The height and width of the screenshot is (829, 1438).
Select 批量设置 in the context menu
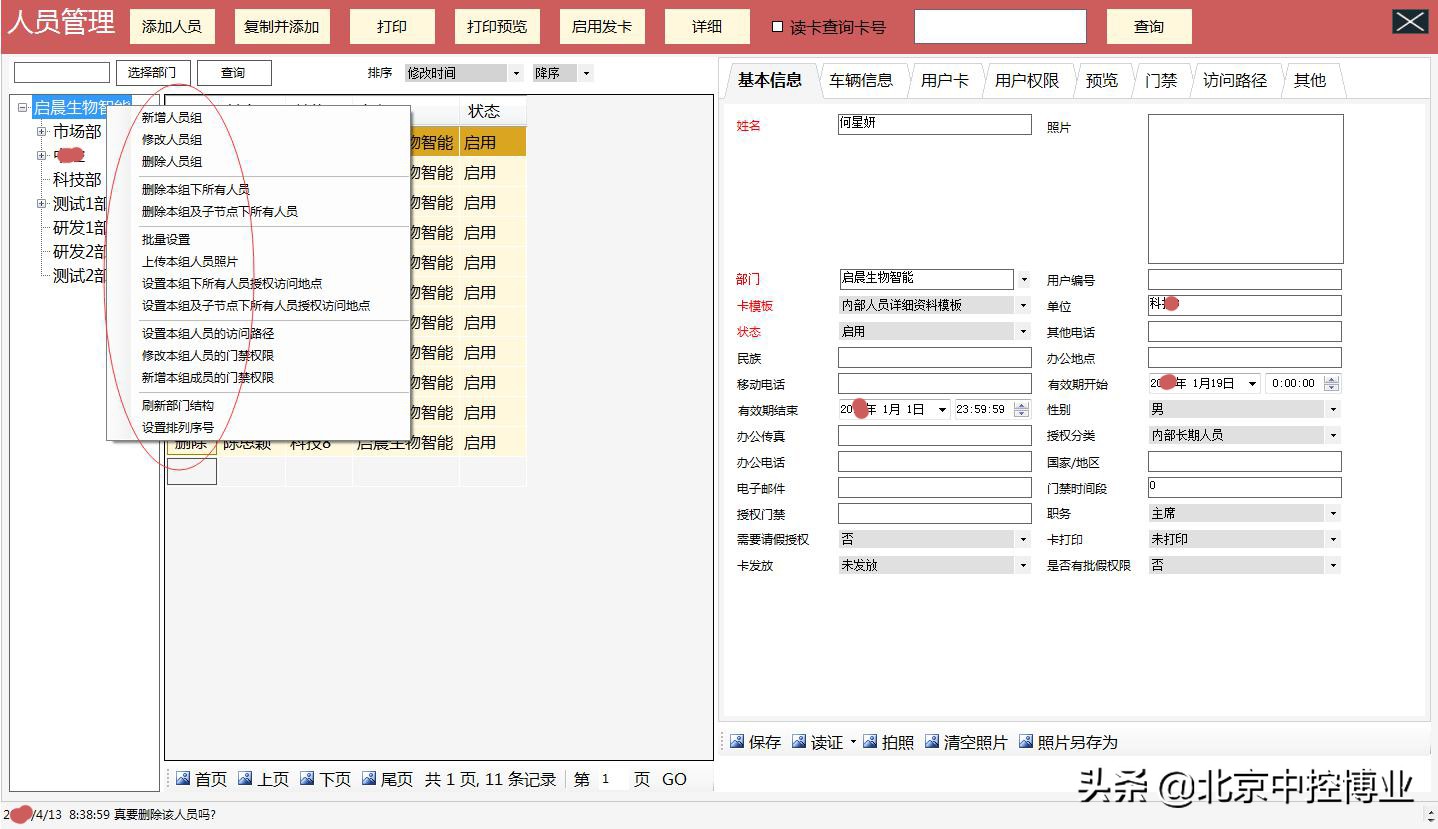pyautogui.click(x=166, y=240)
